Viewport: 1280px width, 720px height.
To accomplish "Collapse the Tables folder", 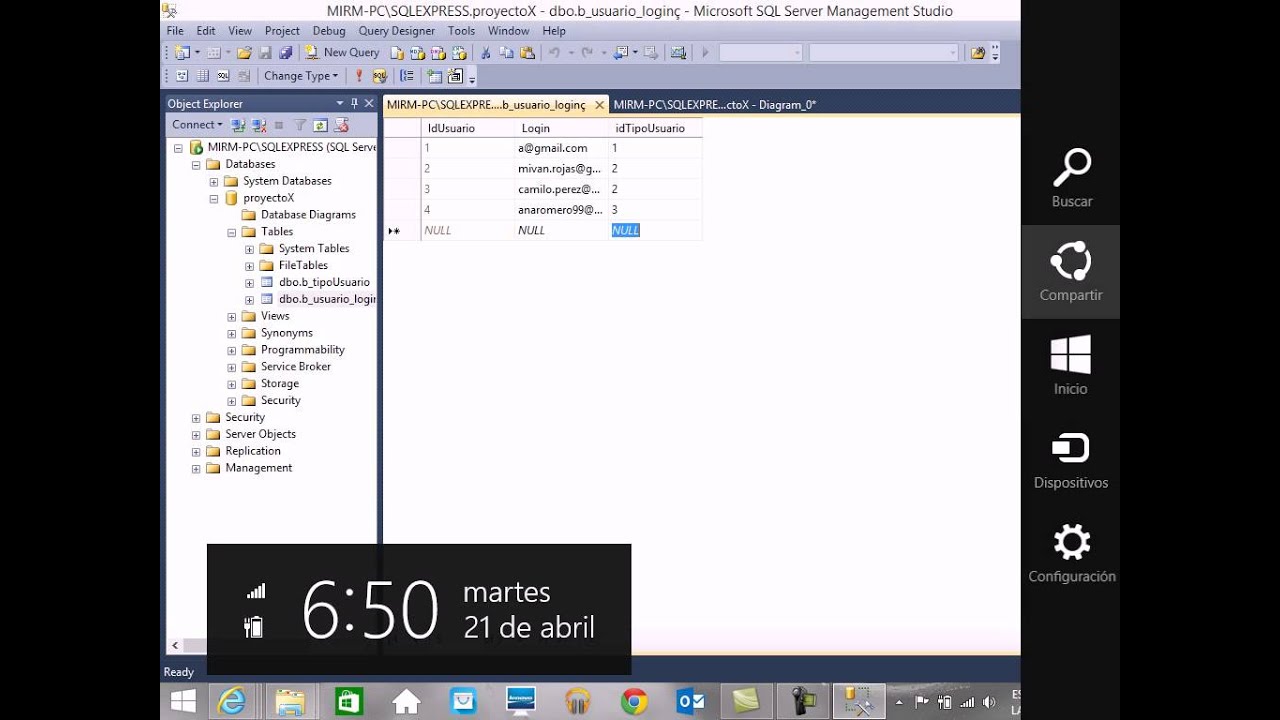I will (232, 232).
